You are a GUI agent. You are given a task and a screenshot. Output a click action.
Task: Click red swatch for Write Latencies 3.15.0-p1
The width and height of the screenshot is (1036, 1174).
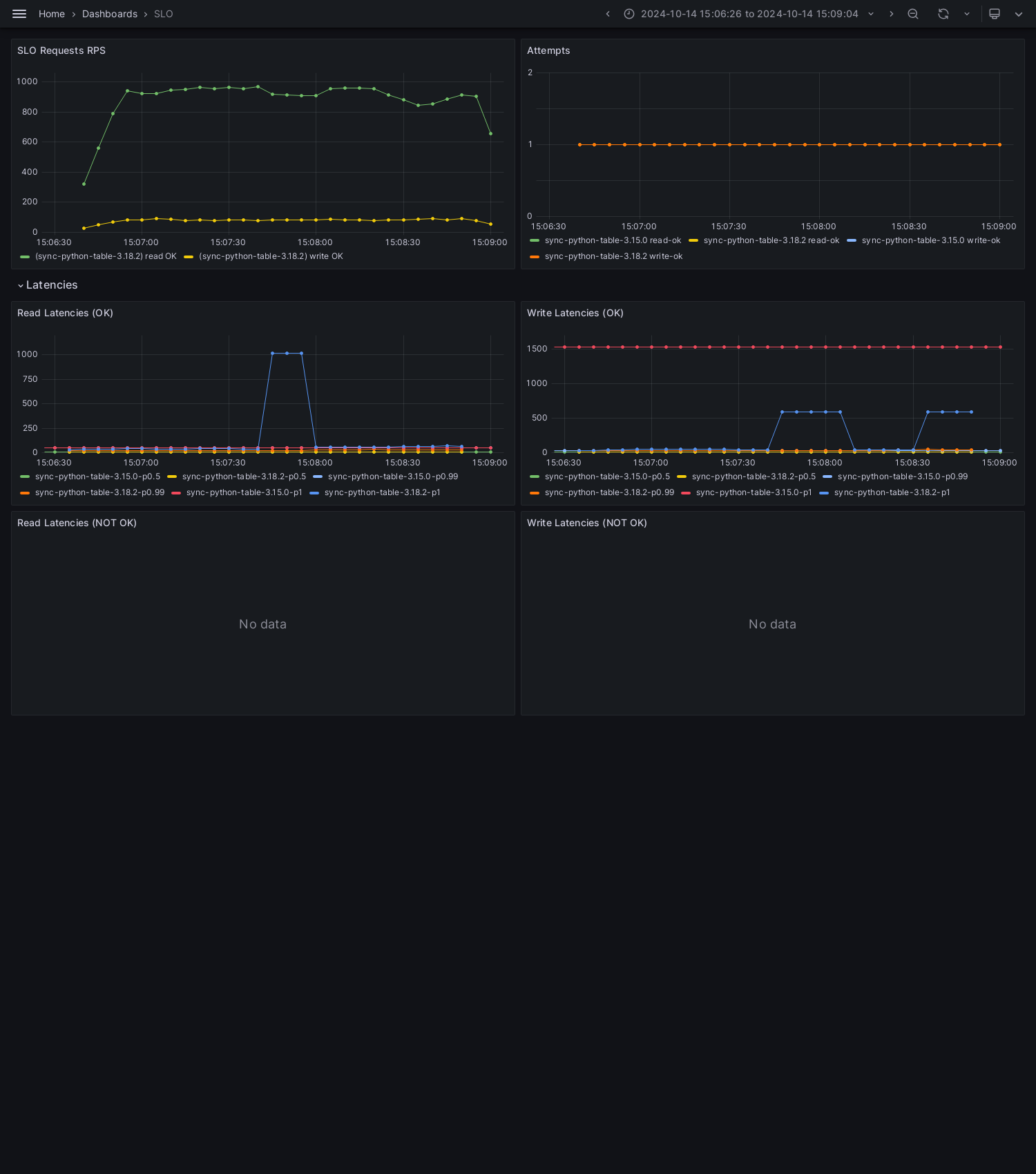click(x=686, y=492)
